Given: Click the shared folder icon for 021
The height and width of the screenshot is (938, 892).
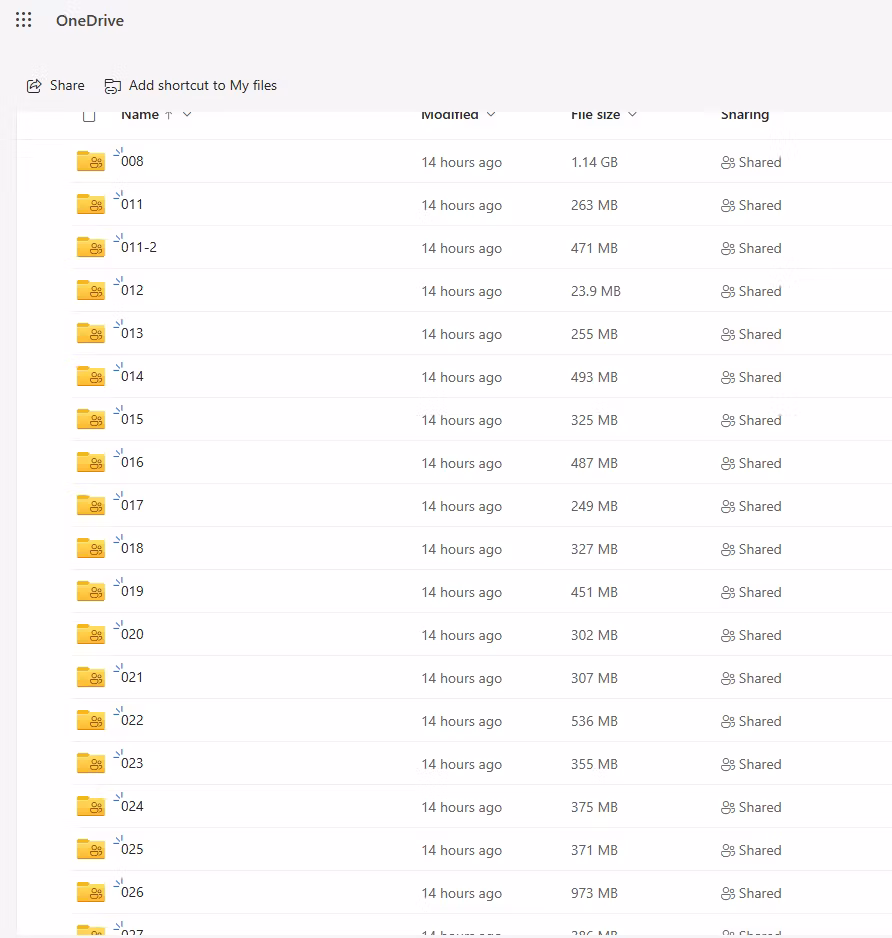Looking at the screenshot, I should click(91, 678).
